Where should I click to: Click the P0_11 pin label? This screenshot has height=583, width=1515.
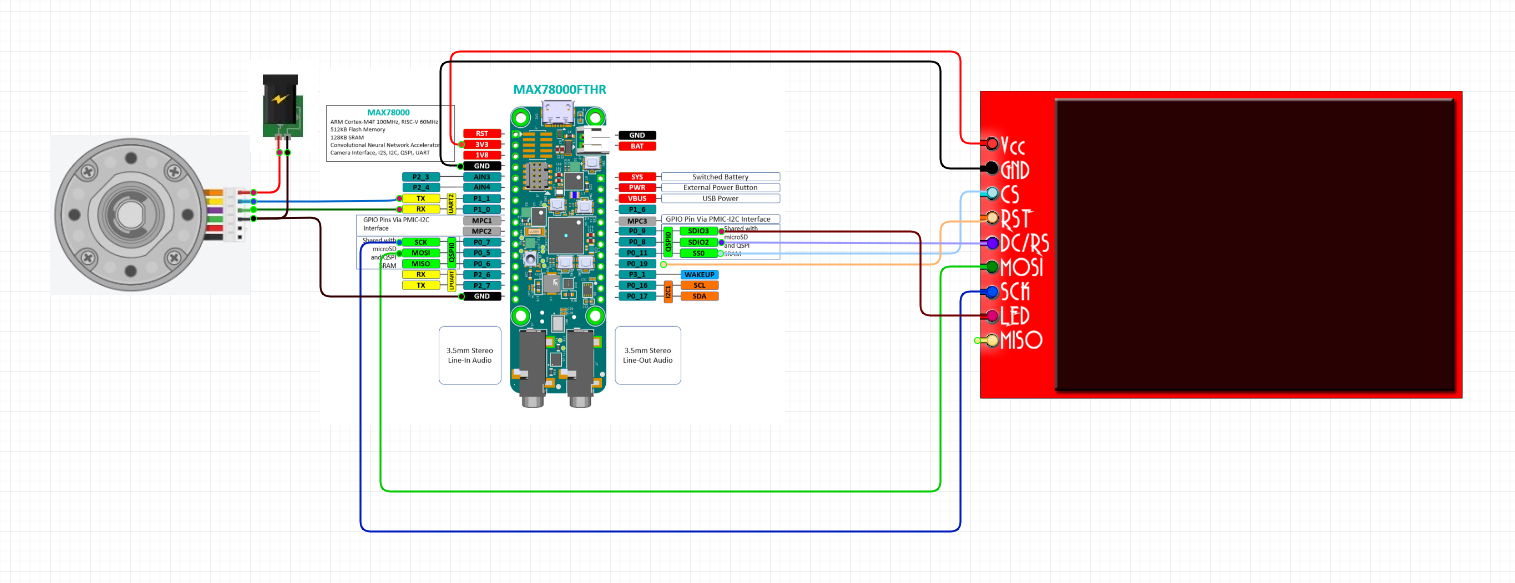click(637, 253)
